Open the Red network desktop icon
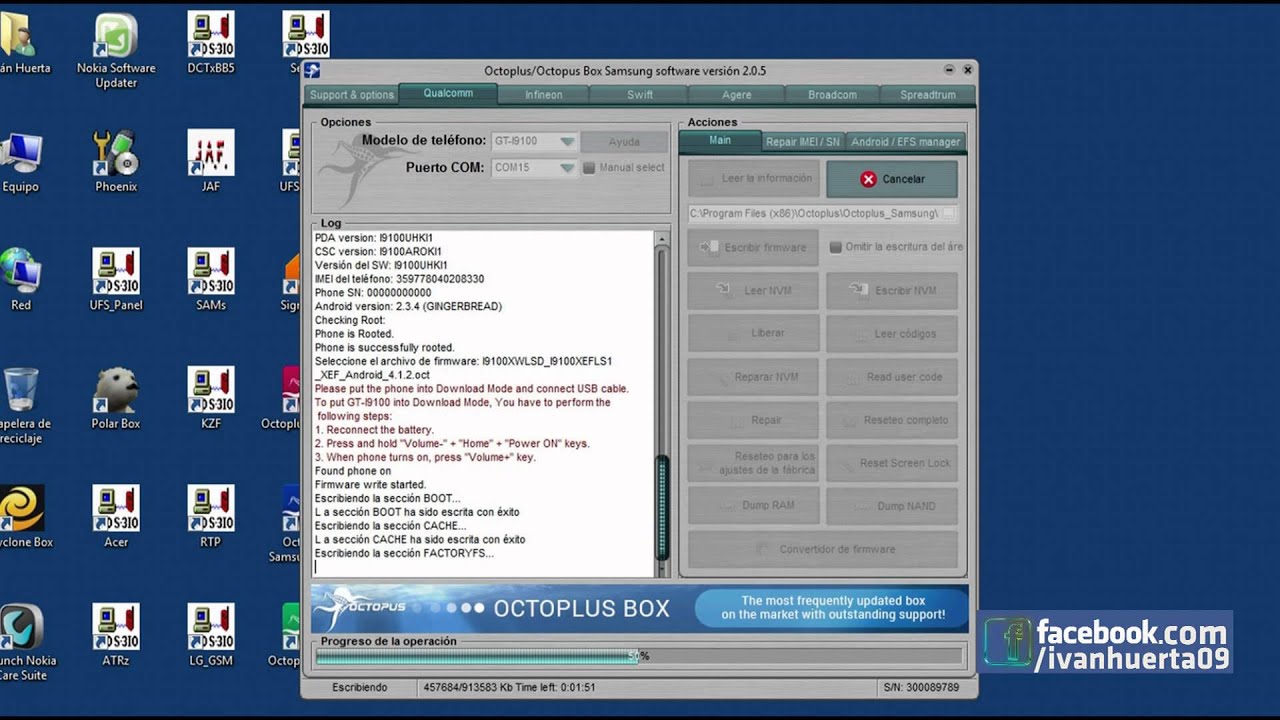This screenshot has width=1280, height=720. point(20,280)
